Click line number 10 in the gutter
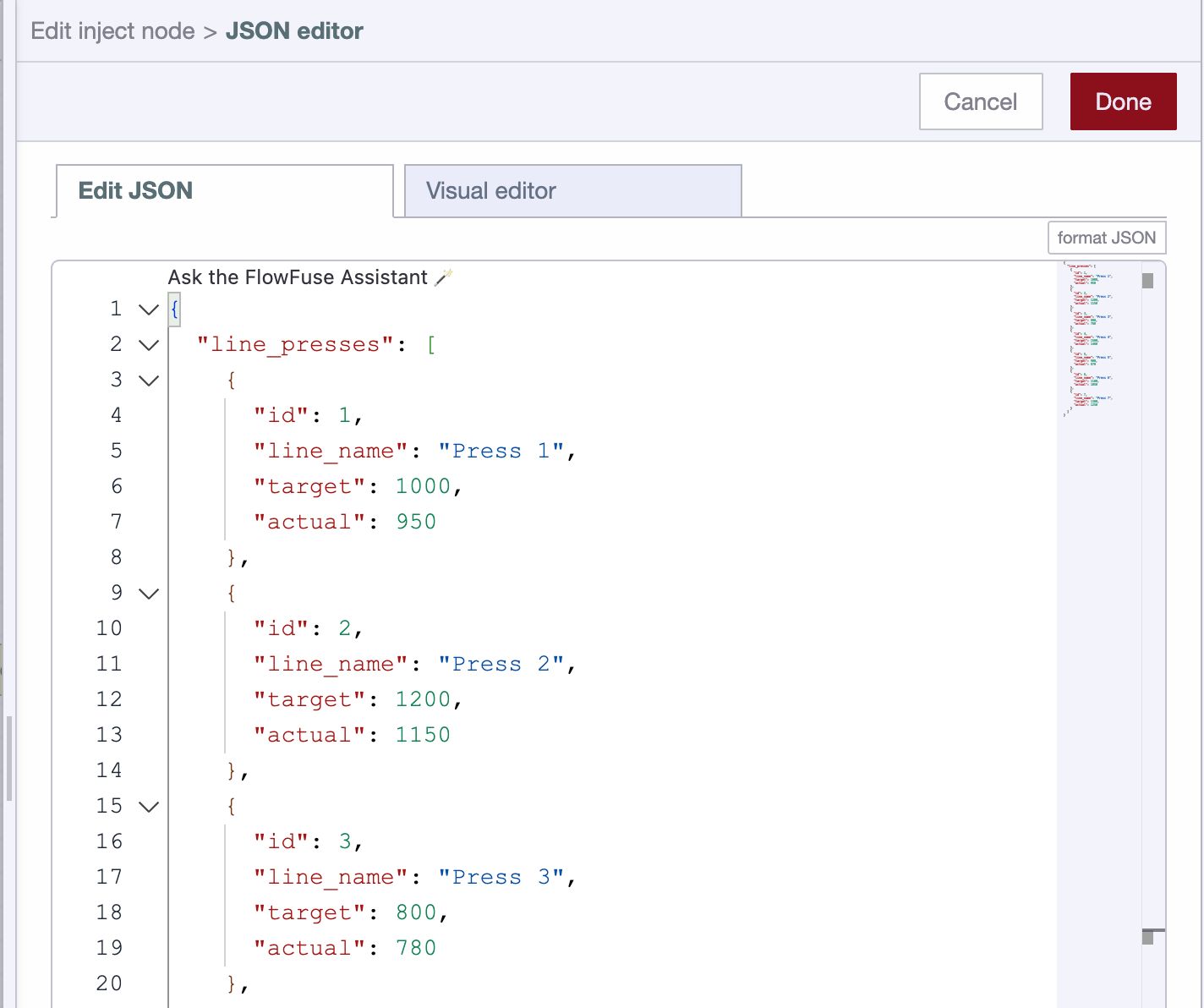The height and width of the screenshot is (1008, 1204). coord(108,628)
